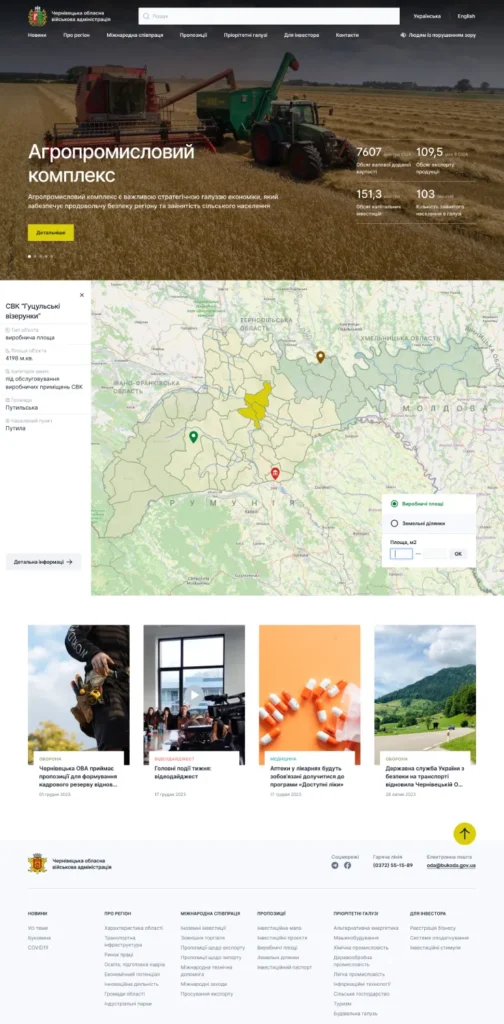Open the pills news image thumbnail

point(309,695)
